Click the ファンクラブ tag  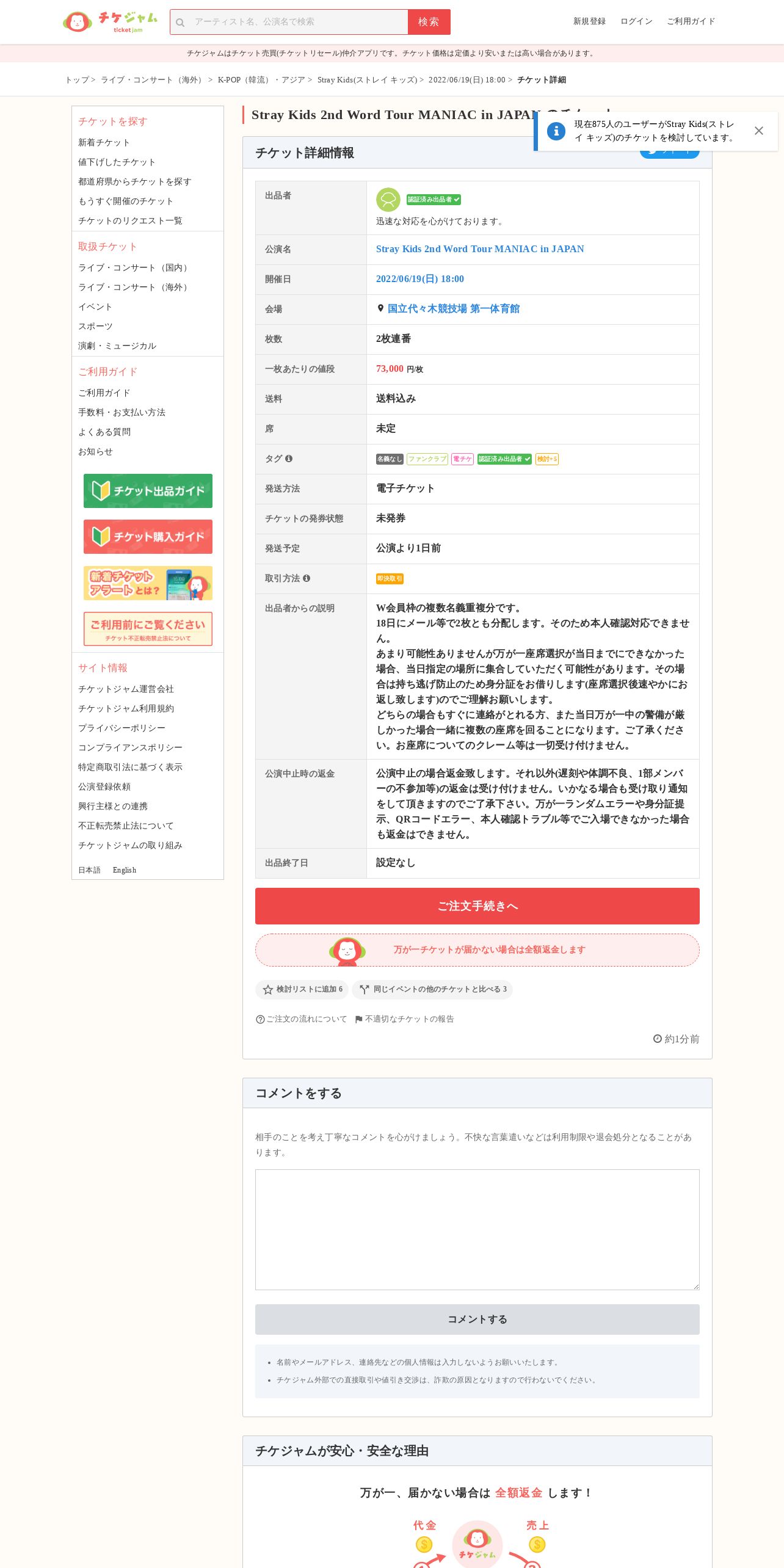(x=427, y=459)
